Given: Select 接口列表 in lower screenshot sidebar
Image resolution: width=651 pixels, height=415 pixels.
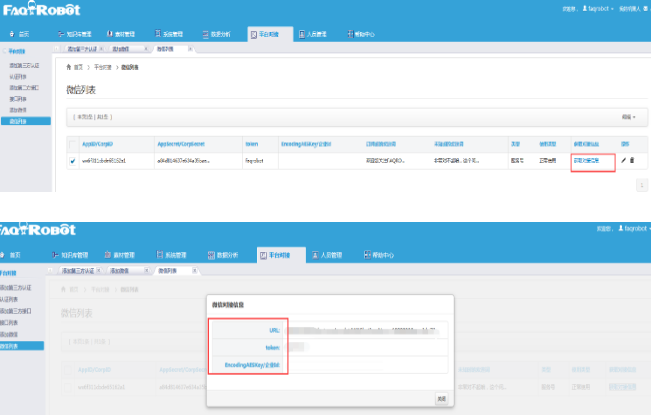Looking at the screenshot, I should [x=9, y=322].
